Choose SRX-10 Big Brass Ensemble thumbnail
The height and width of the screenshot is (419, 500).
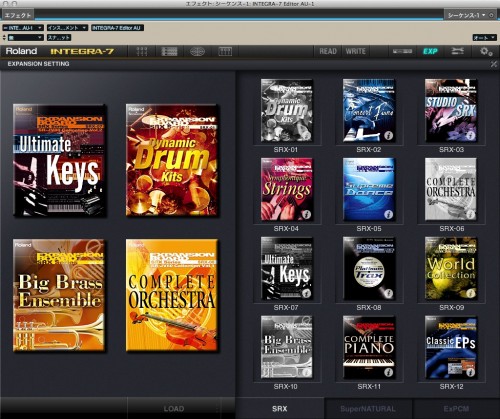[287, 347]
